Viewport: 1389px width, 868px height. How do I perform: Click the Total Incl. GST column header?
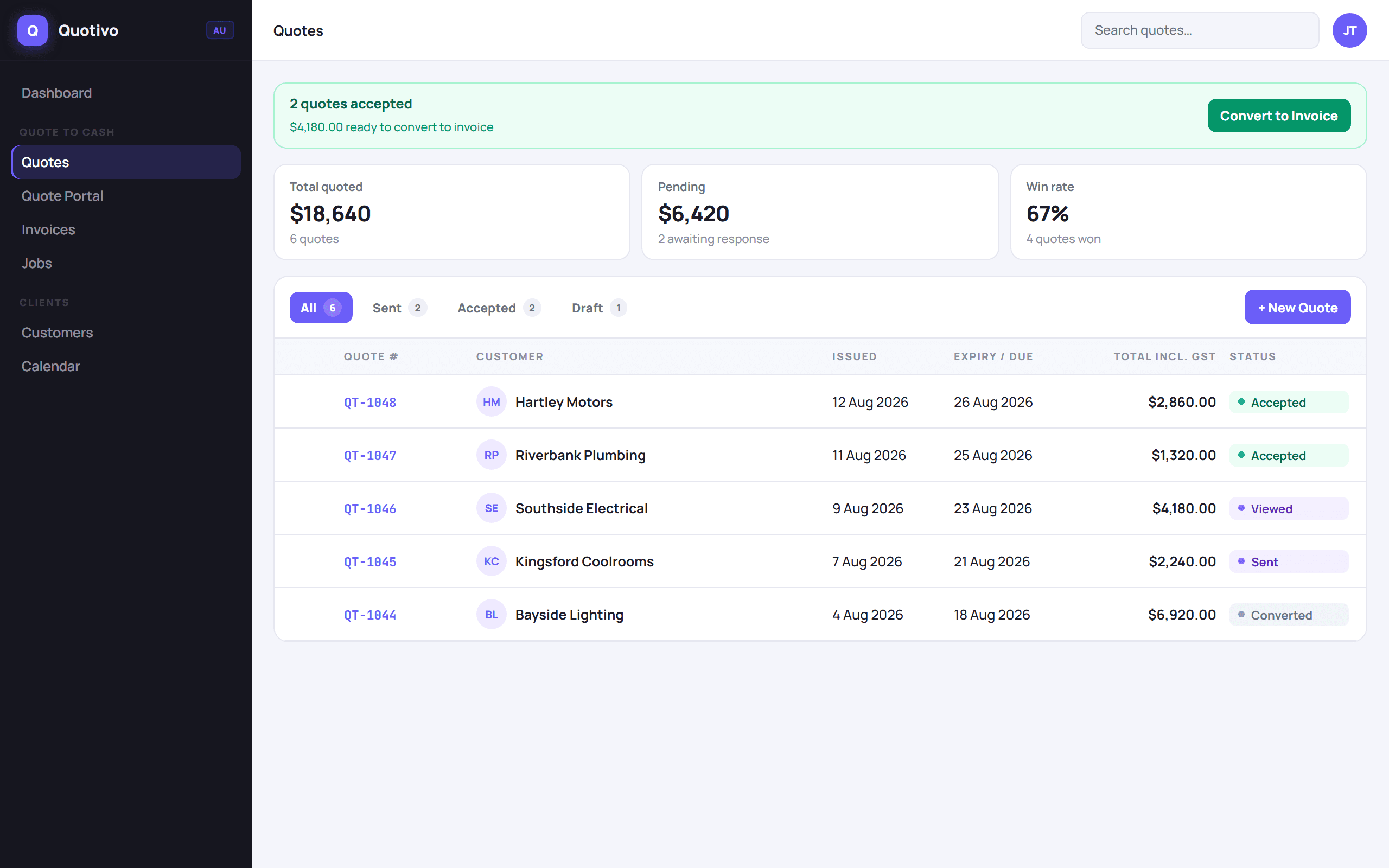(1164, 356)
